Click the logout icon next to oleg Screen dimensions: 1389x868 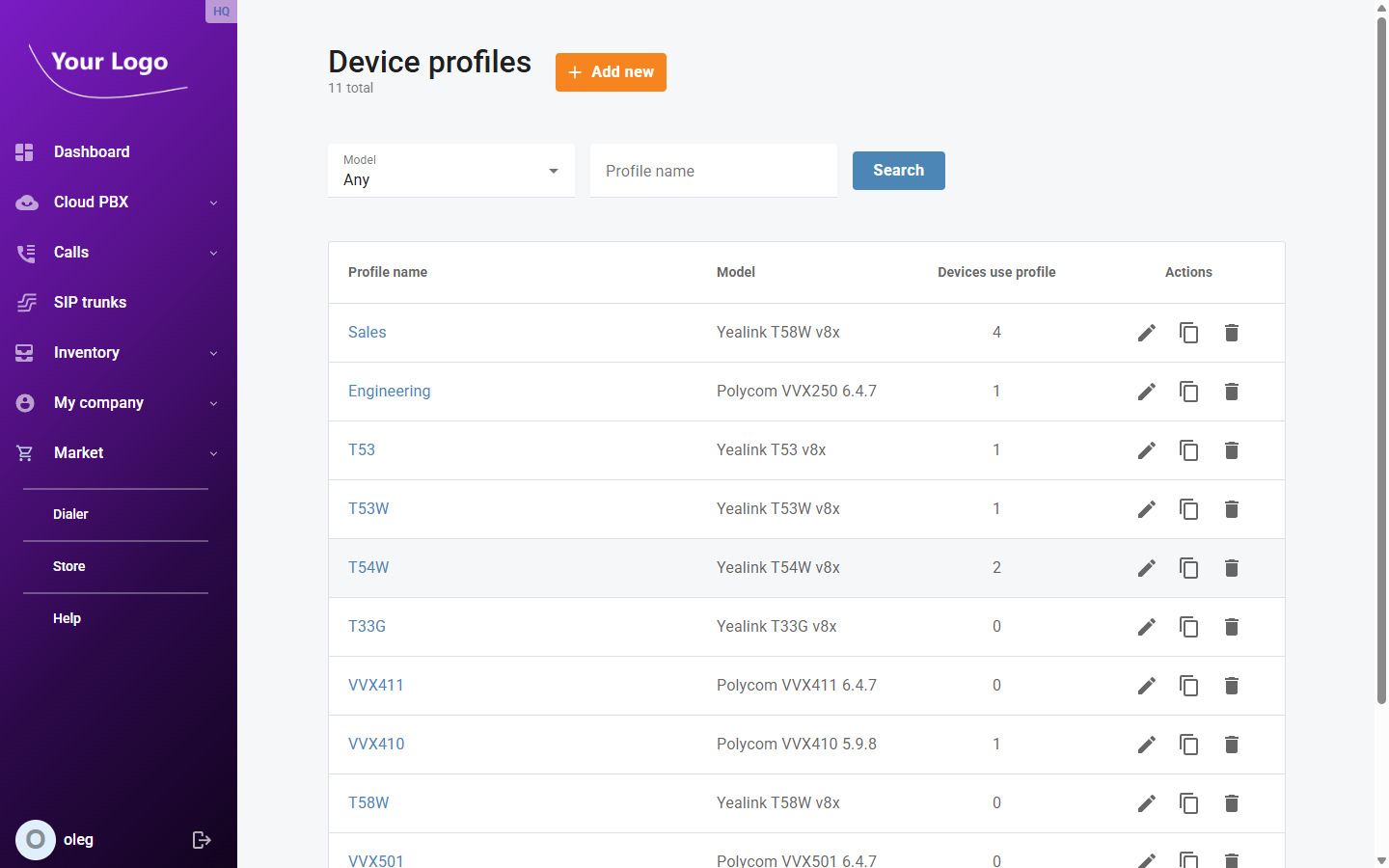(x=202, y=839)
